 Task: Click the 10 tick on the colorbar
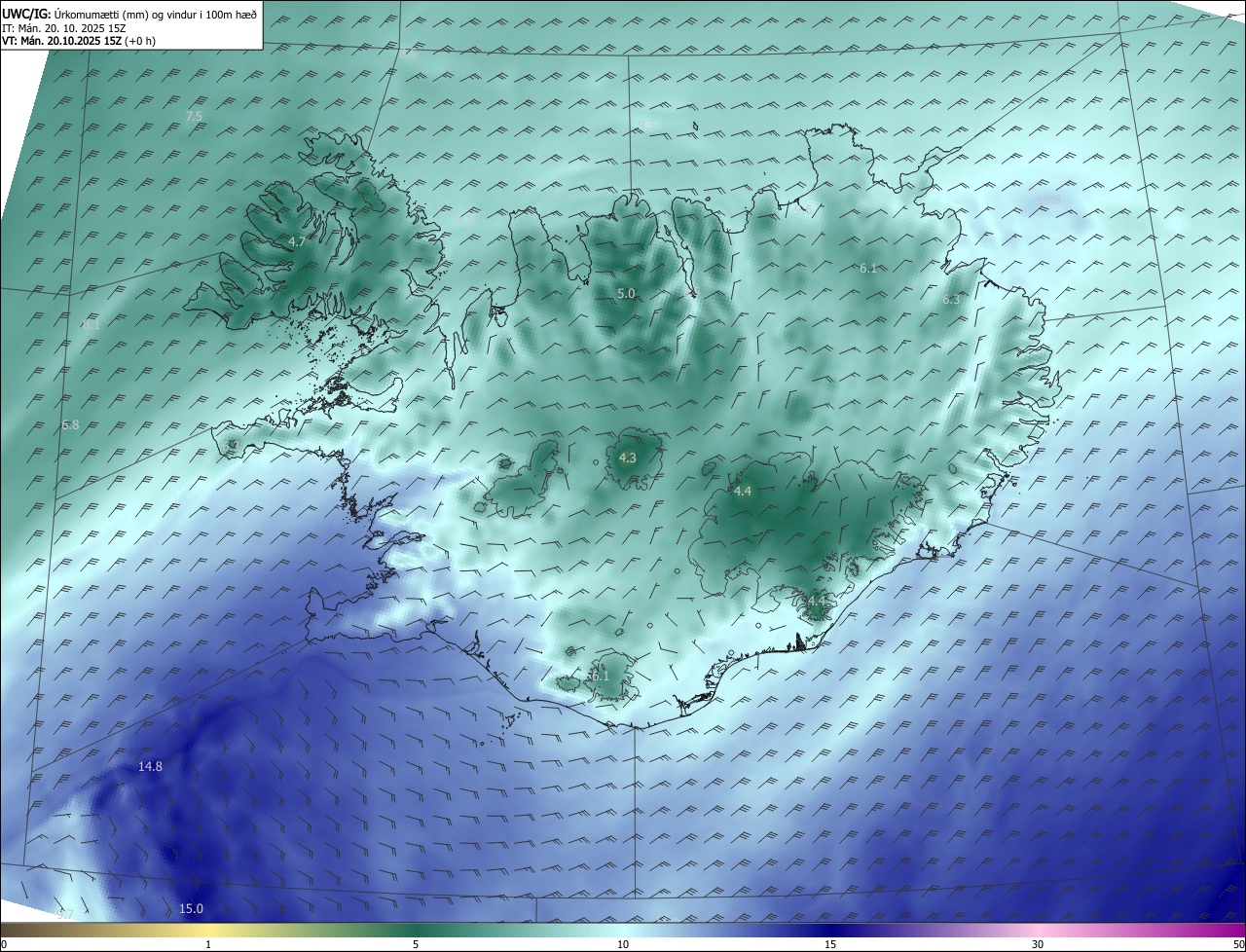[623, 944]
